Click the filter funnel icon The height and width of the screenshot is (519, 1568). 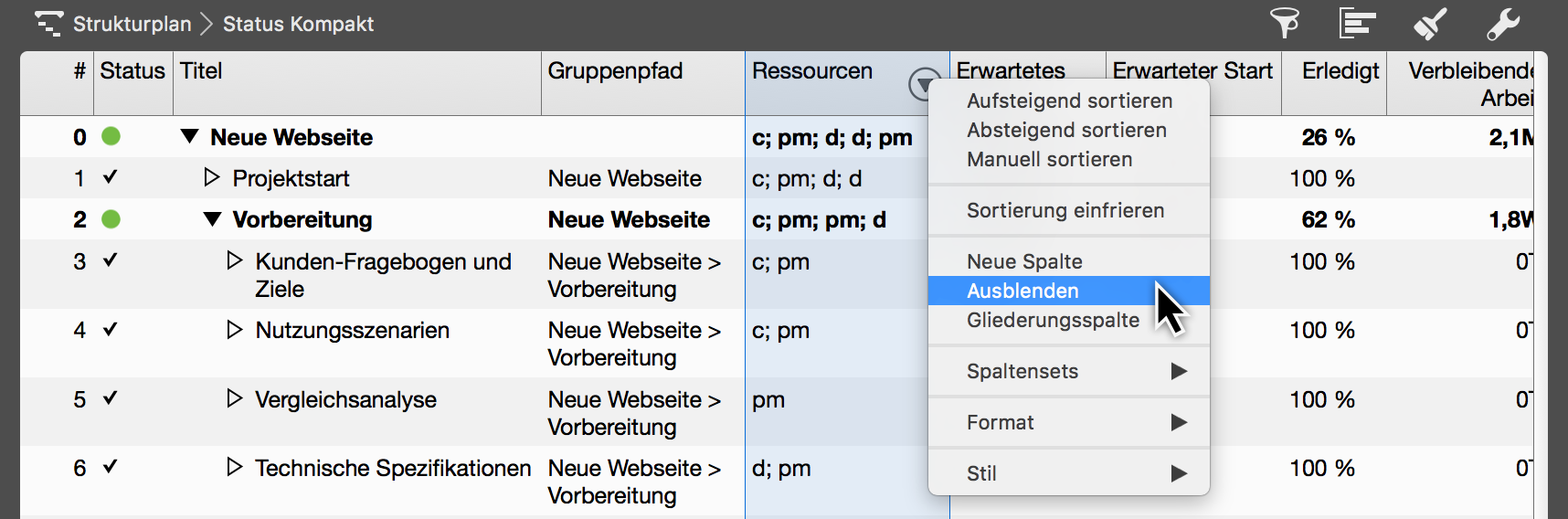click(x=1285, y=23)
